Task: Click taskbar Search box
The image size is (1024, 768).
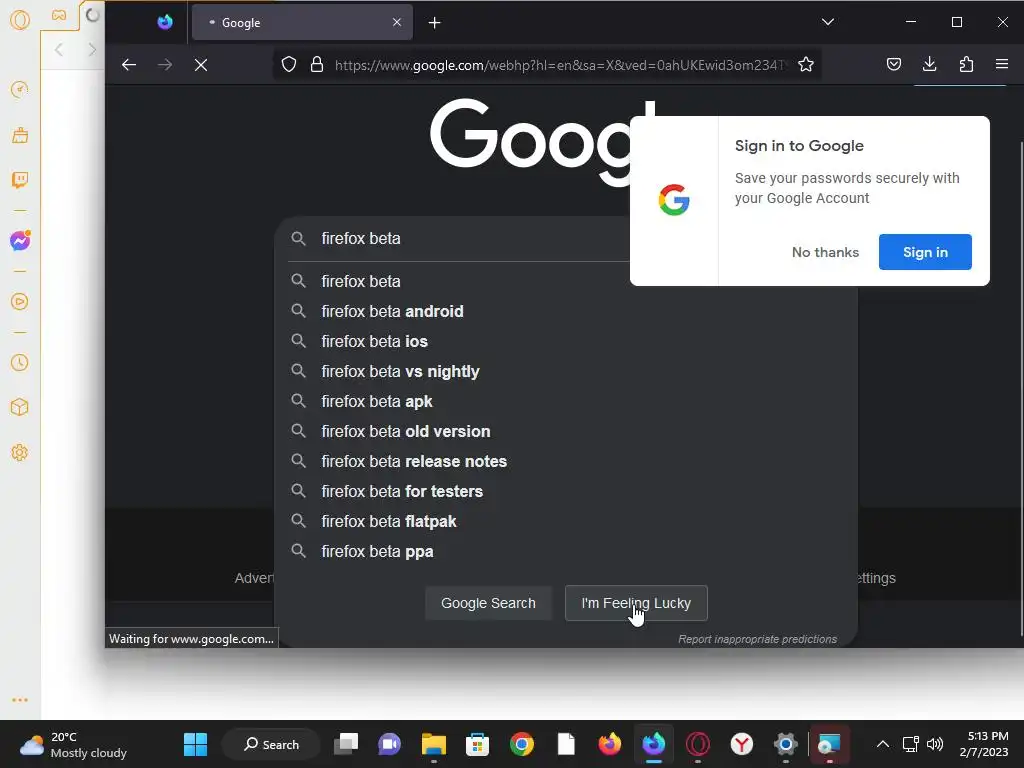Action: [x=271, y=744]
